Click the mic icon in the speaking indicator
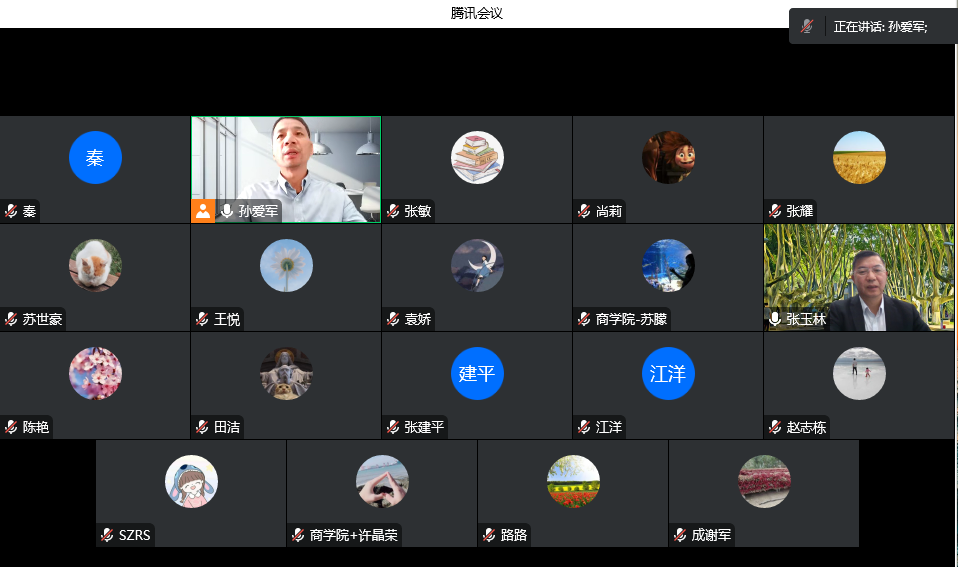 click(x=807, y=27)
